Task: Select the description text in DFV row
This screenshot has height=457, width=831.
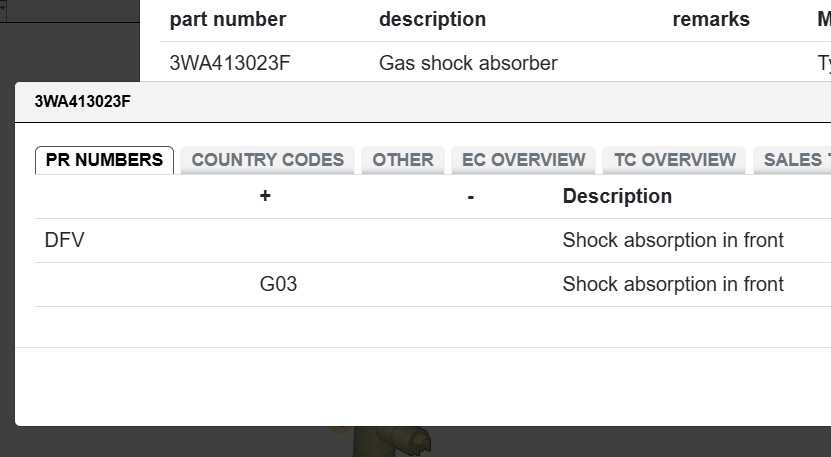Action: (x=673, y=240)
